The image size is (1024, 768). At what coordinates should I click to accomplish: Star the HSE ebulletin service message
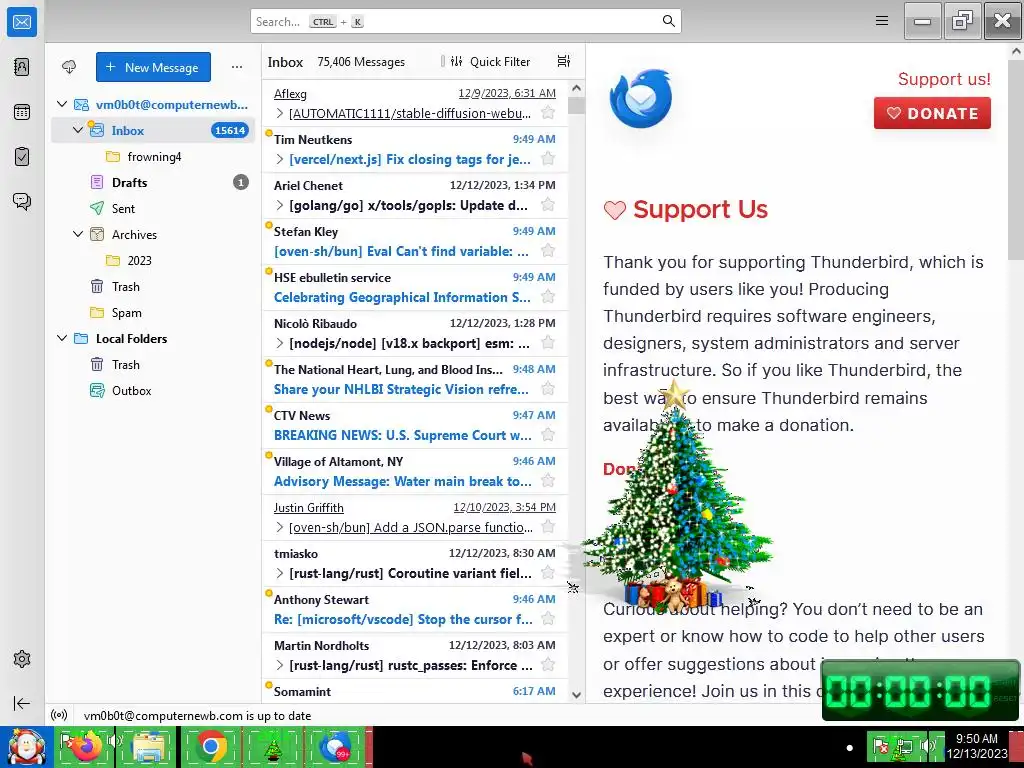(549, 296)
